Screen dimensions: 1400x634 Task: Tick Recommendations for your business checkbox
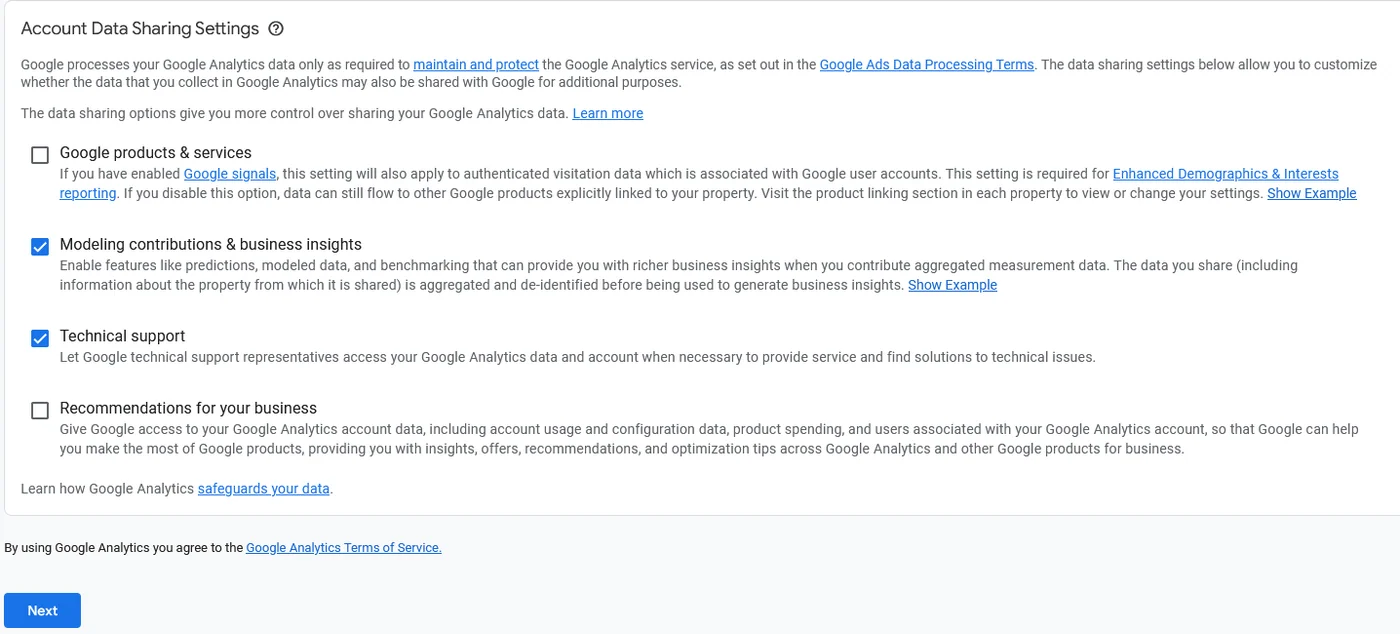(x=40, y=411)
